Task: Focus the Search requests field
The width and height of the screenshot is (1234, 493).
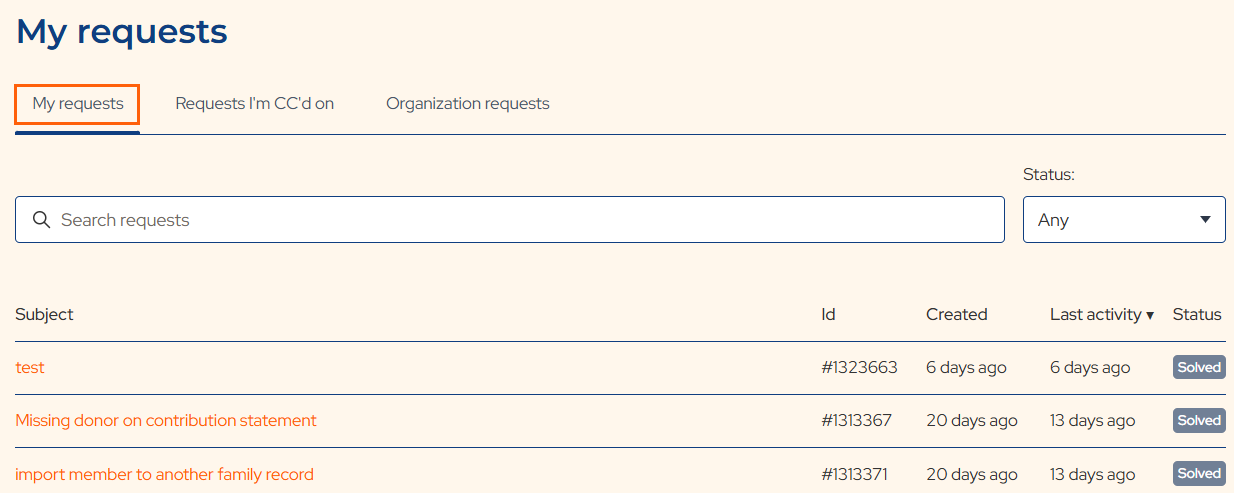Action: pyautogui.click(x=510, y=219)
